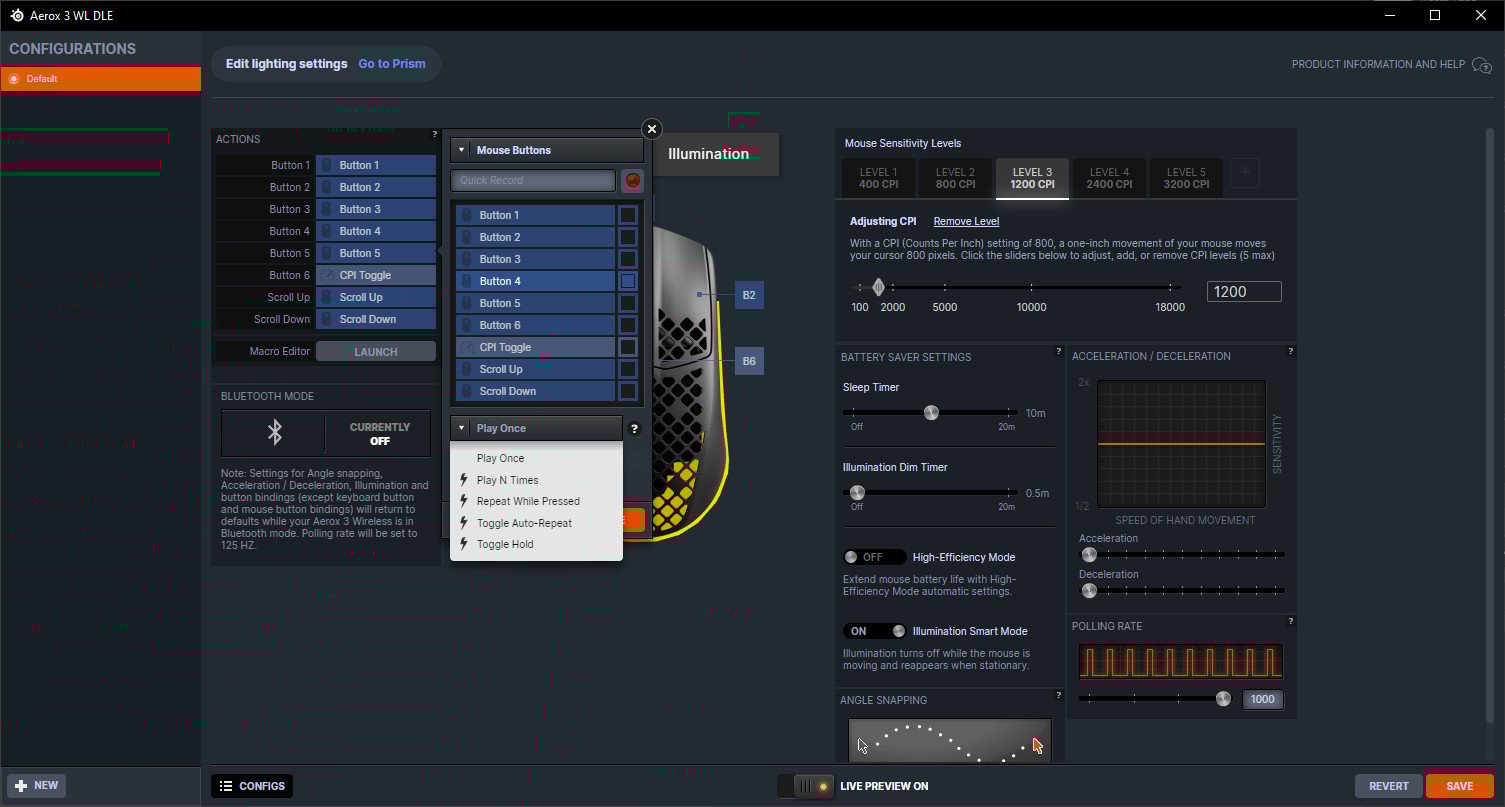The image size is (1505, 807).
Task: Check the Button 3 checkbox in popup list
Action: pyautogui.click(x=627, y=259)
